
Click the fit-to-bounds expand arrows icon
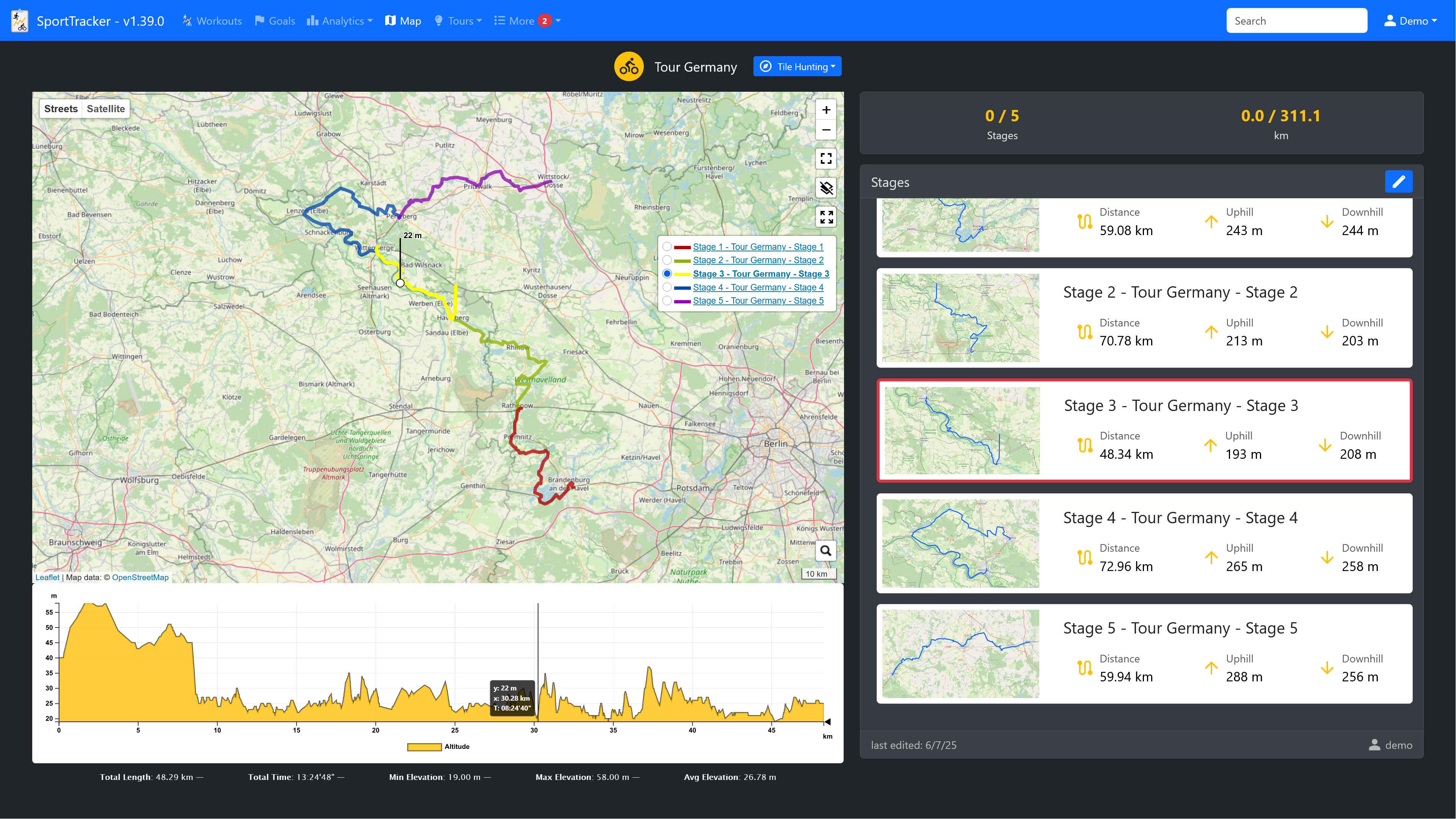[x=826, y=217]
